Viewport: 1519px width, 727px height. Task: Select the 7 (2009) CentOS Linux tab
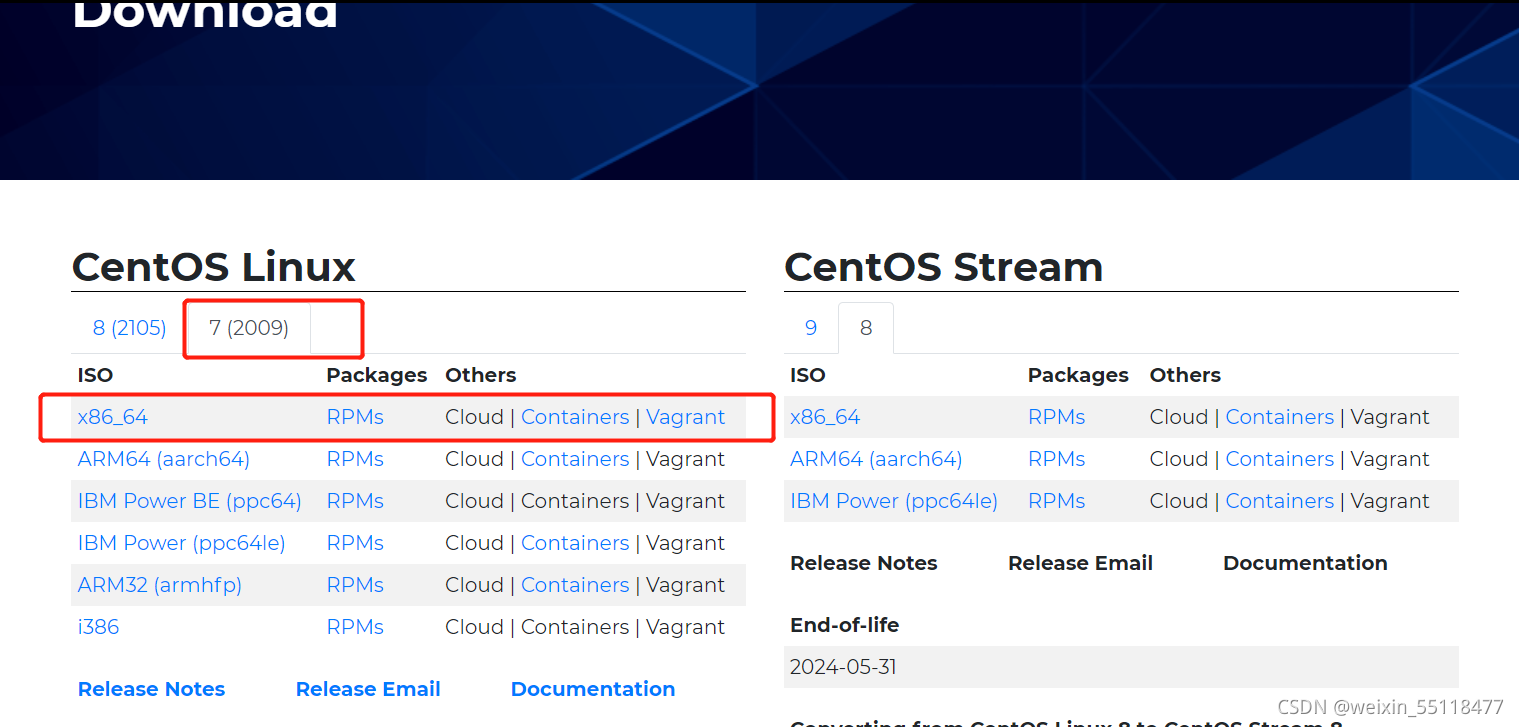[249, 328]
